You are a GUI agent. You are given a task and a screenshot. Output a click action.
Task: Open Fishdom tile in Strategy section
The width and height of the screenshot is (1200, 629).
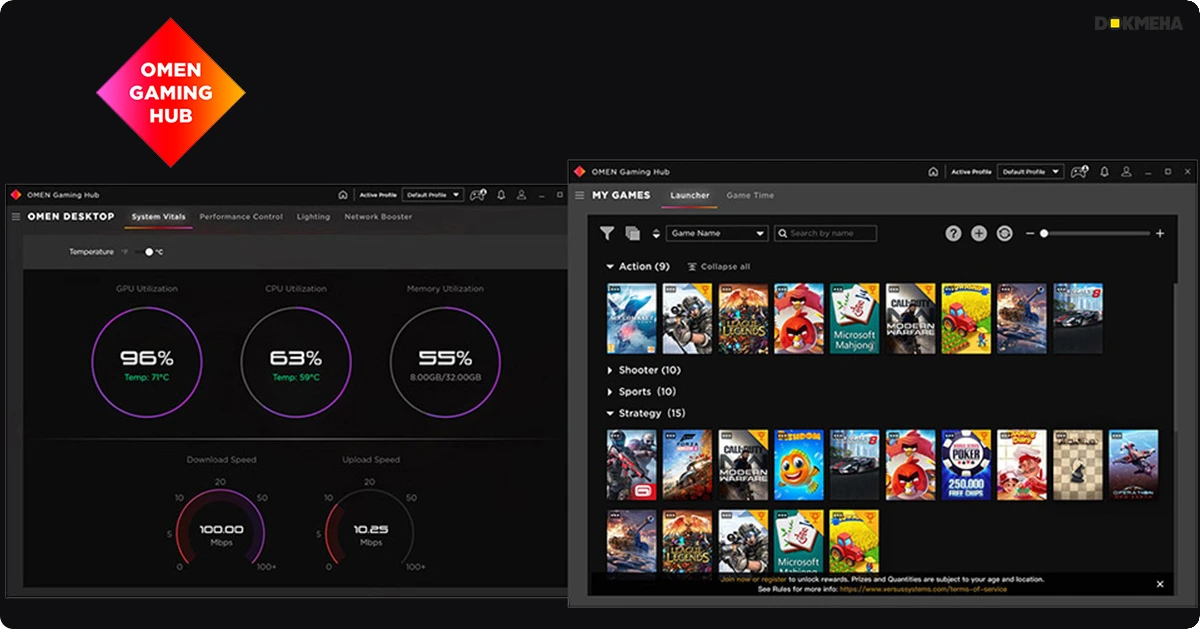point(799,465)
